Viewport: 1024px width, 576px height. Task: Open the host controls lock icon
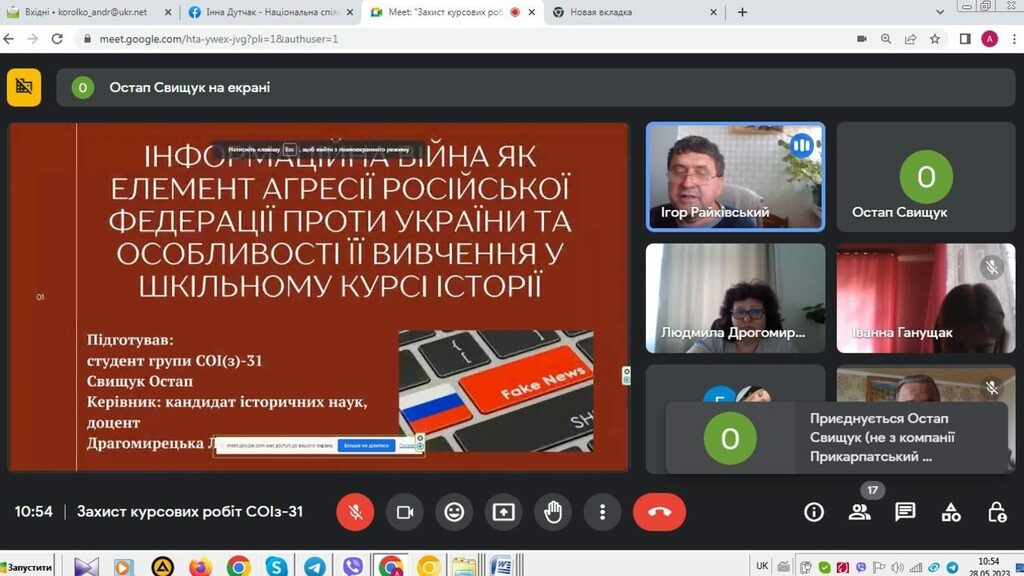[x=997, y=512]
